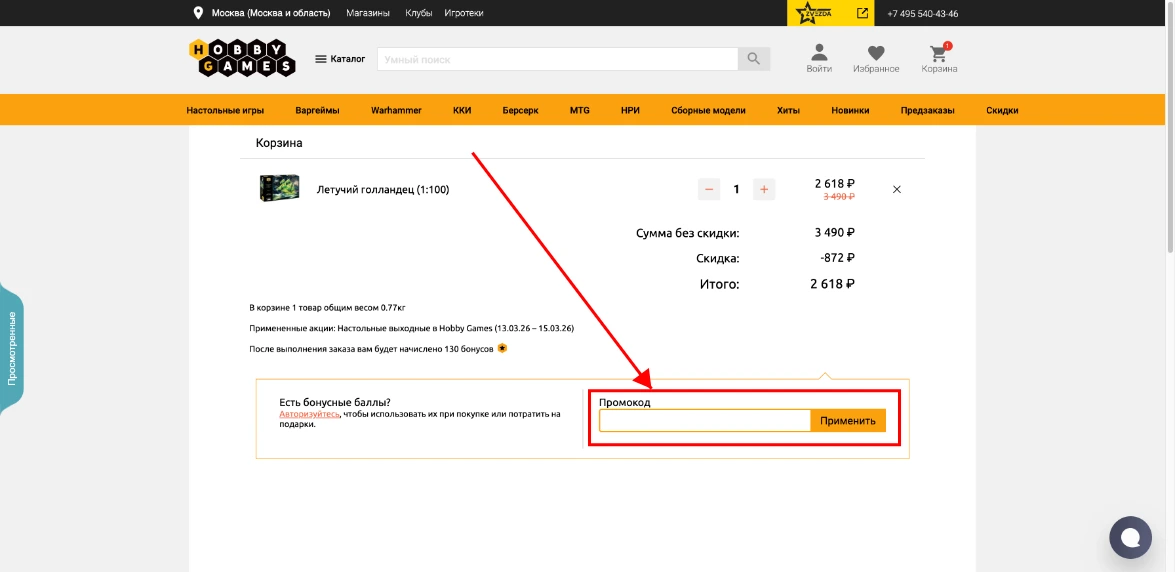Open the Hobby Games logo homepage
Image resolution: width=1175 pixels, height=572 pixels.
click(242, 58)
